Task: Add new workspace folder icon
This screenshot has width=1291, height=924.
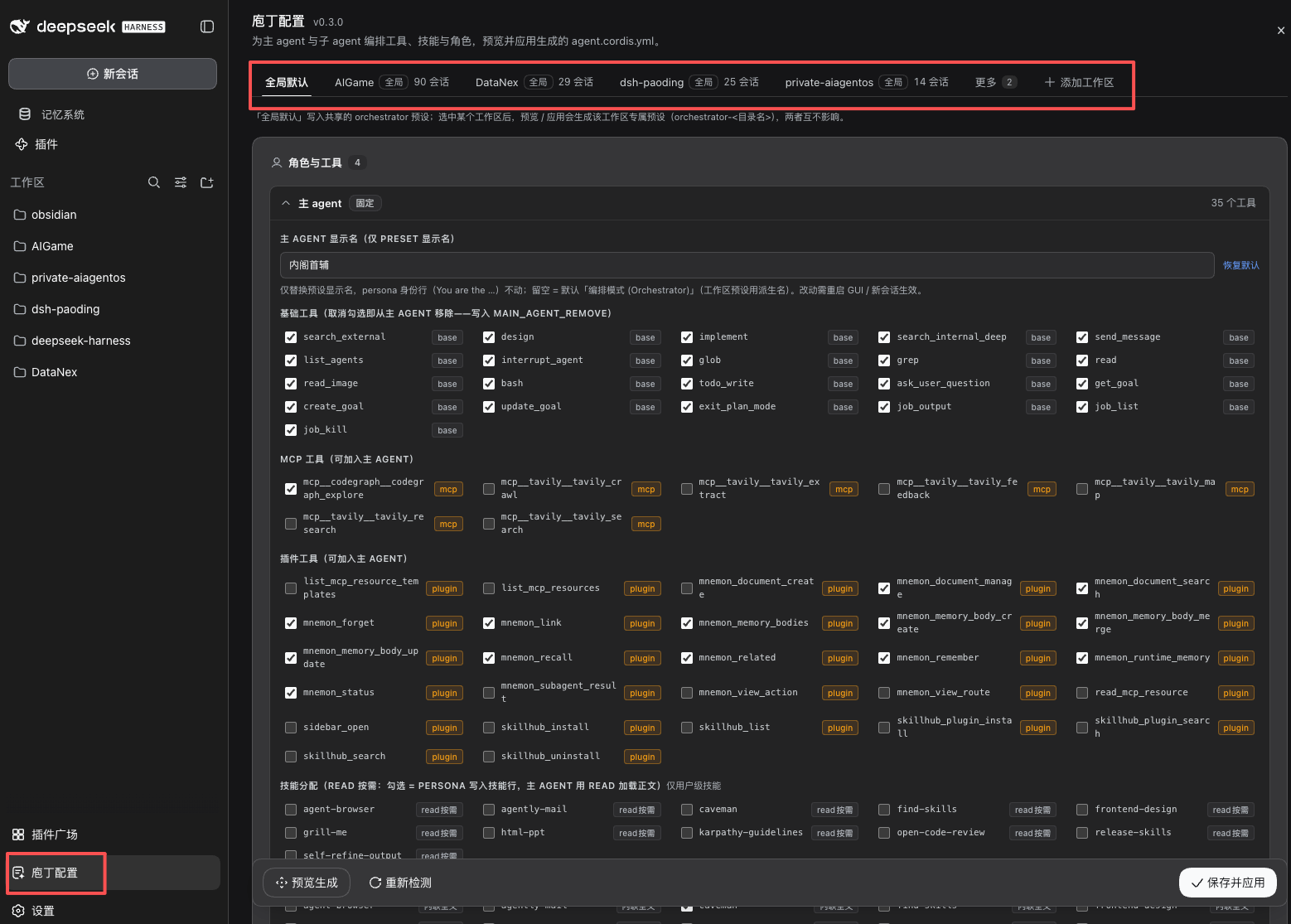Action: [207, 182]
